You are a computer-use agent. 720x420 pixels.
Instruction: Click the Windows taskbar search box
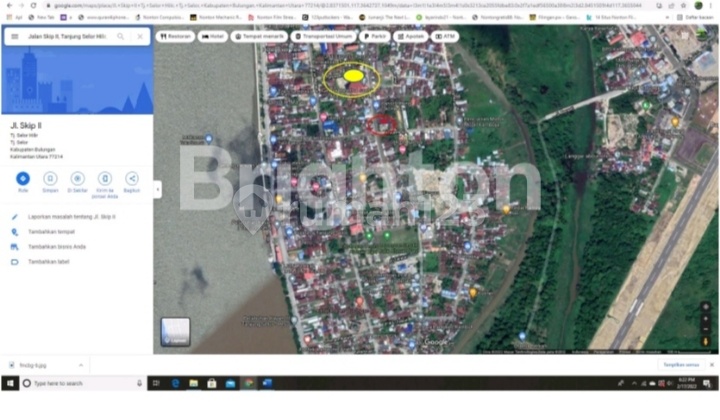(x=75, y=383)
